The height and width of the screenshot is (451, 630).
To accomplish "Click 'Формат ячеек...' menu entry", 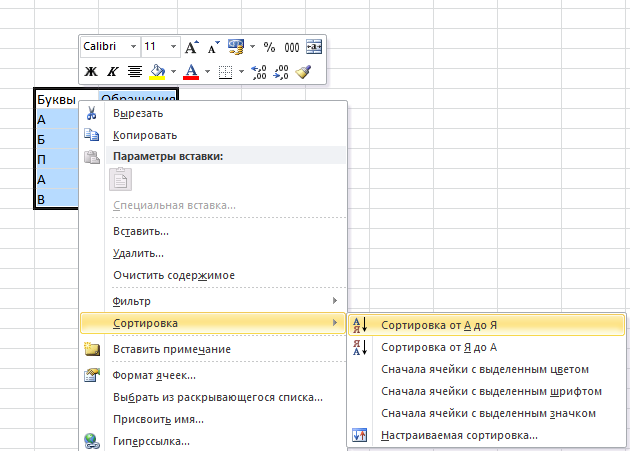I will click(x=154, y=375).
